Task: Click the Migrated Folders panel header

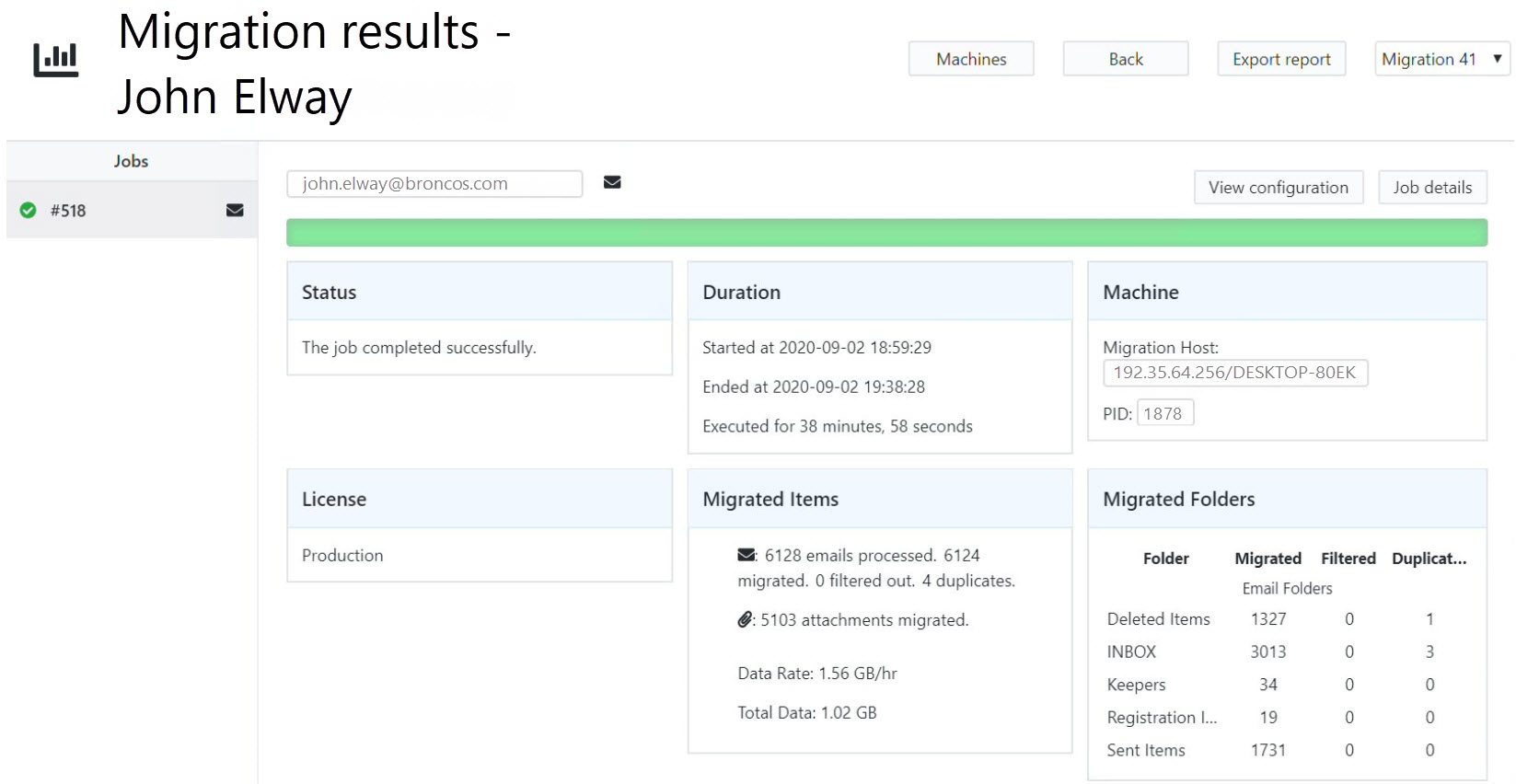Action: [x=1288, y=499]
